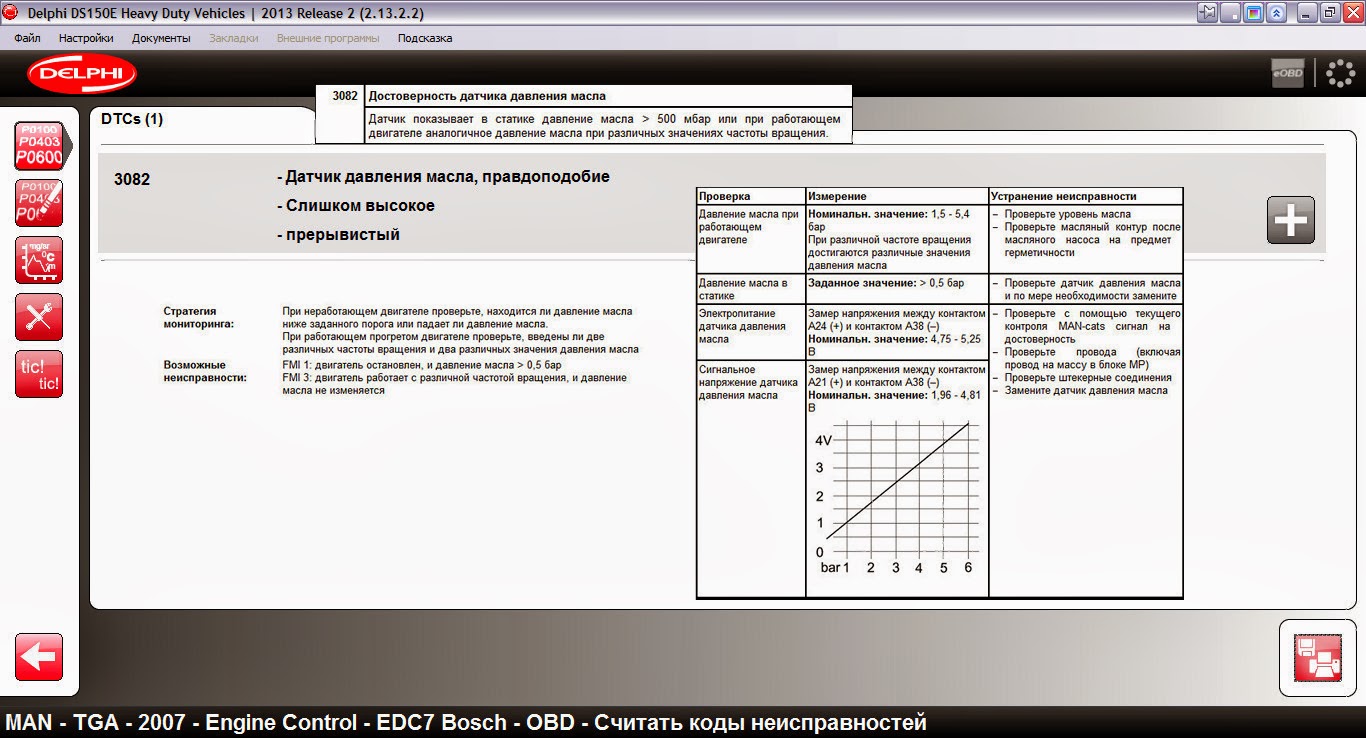
Task: Open the Файл menu
Action: tap(27, 38)
